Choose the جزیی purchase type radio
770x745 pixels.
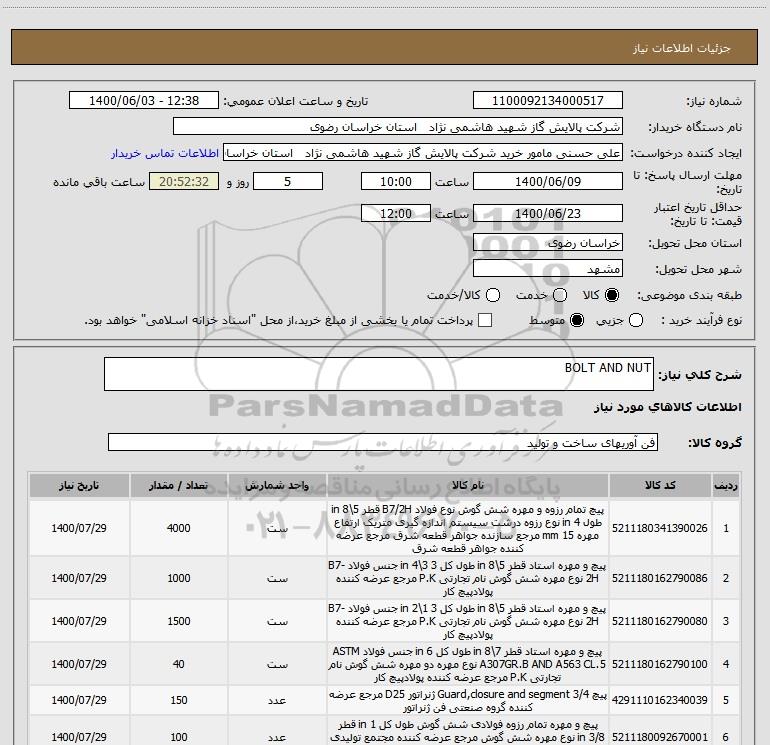[x=636, y=320]
